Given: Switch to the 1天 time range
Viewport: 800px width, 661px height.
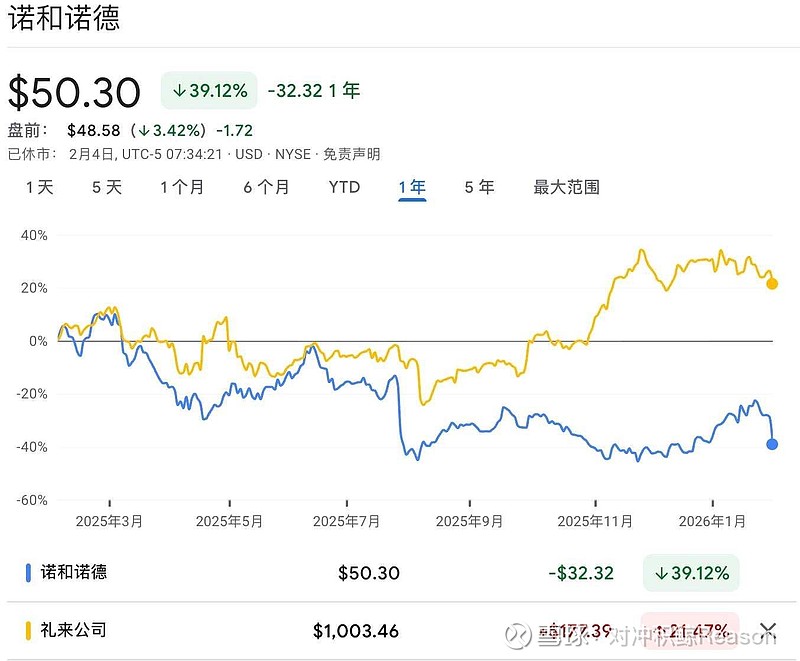Looking at the screenshot, I should pos(40,187).
